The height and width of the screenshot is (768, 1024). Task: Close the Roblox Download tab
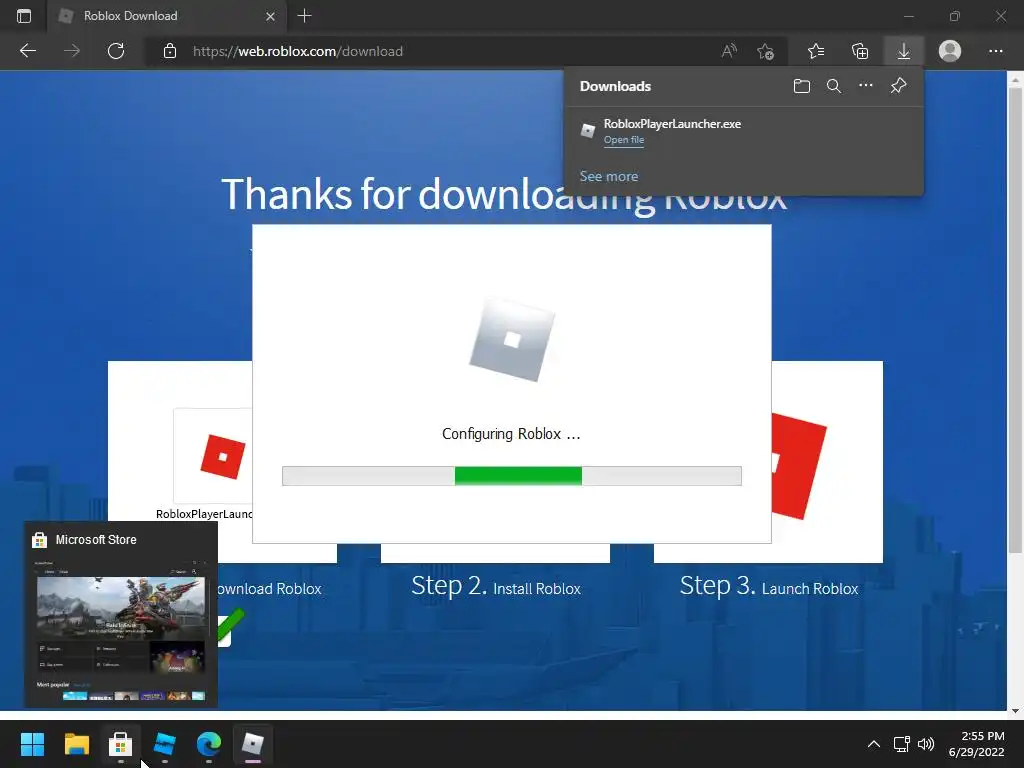tap(270, 16)
